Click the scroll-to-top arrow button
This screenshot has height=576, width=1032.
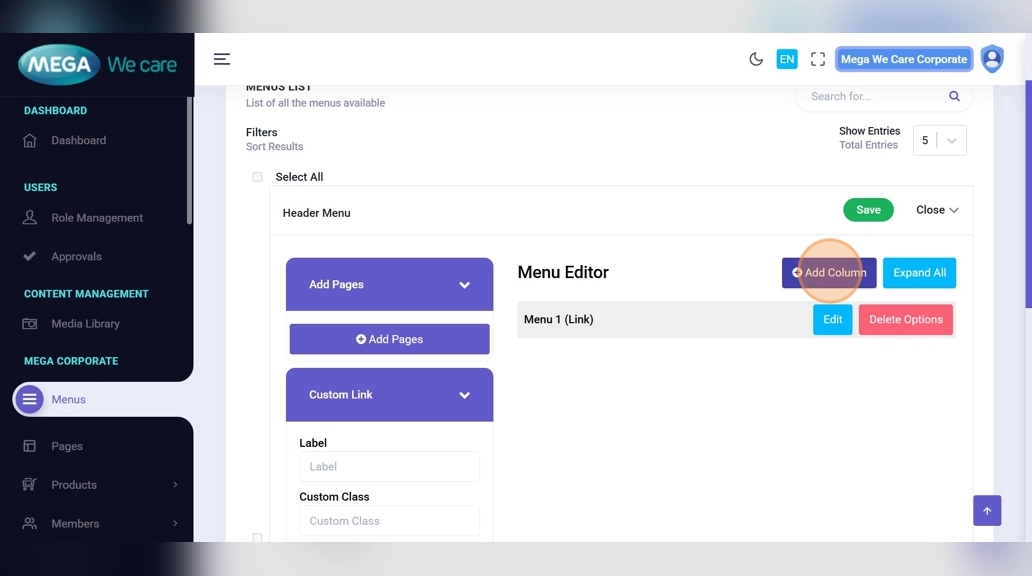(x=986, y=511)
